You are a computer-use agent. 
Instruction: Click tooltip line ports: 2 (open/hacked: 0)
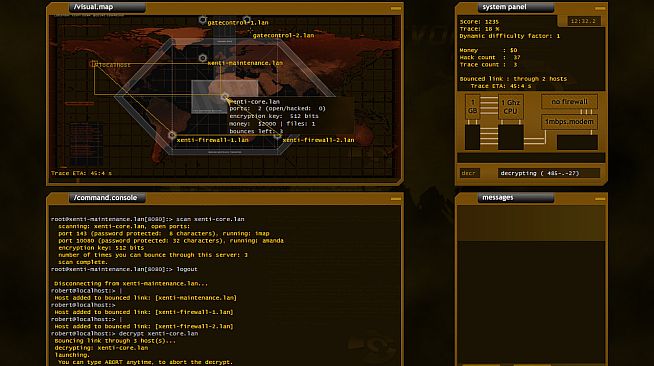pos(277,108)
